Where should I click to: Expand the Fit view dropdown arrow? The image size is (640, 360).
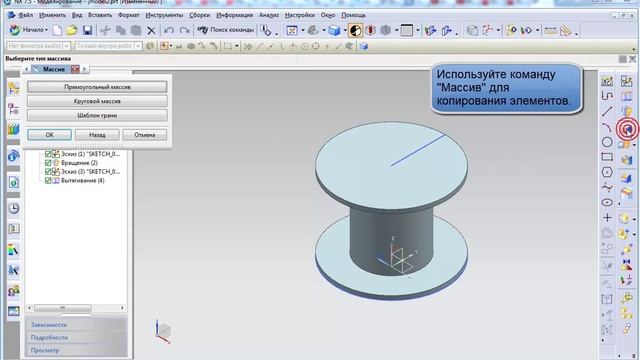302,31
